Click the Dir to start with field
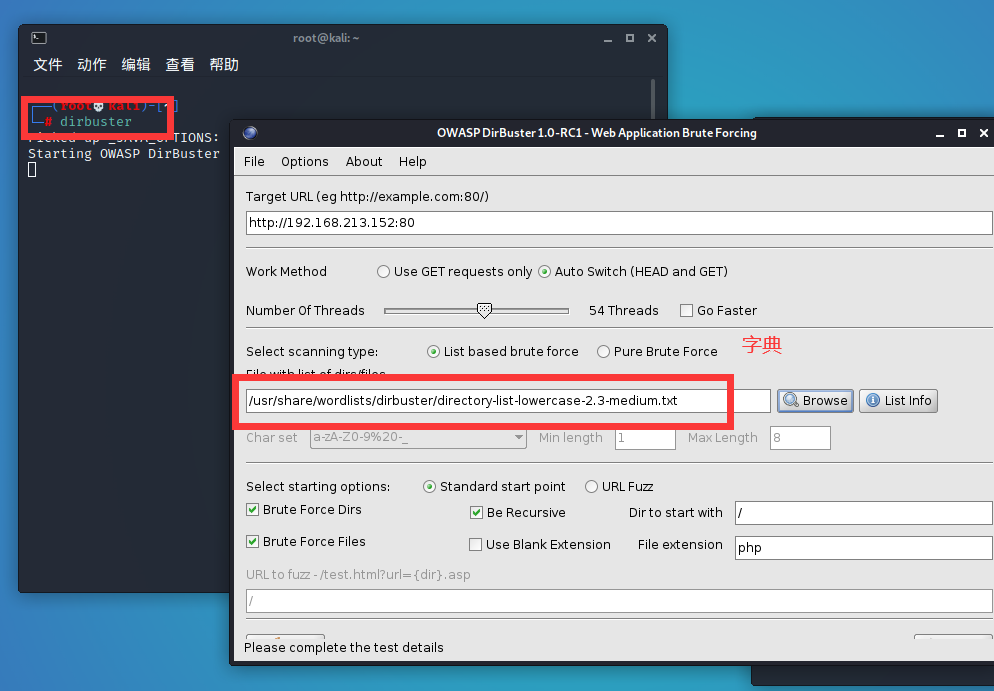 863,513
